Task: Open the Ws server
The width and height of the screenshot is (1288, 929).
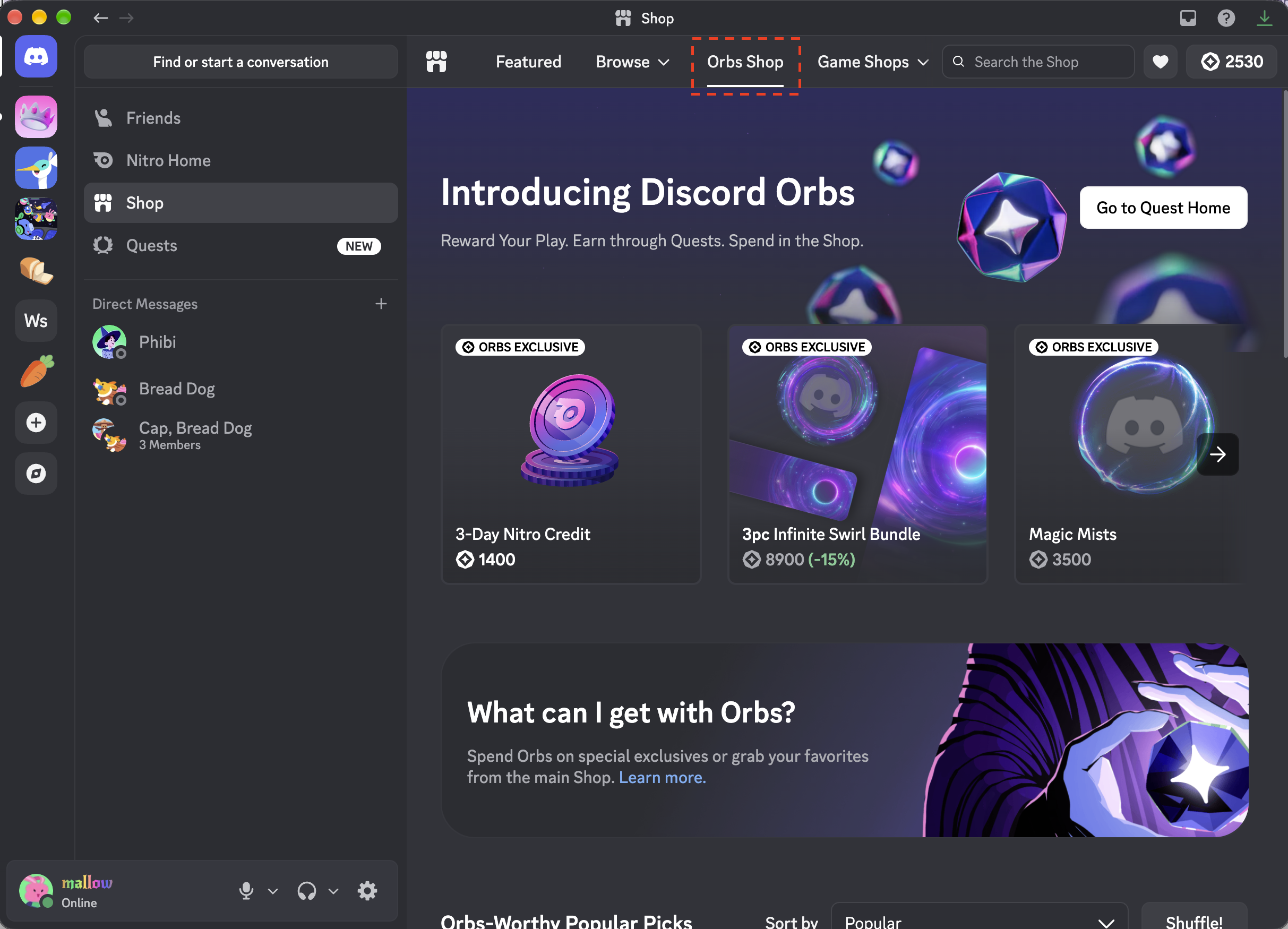Action: pyautogui.click(x=36, y=321)
